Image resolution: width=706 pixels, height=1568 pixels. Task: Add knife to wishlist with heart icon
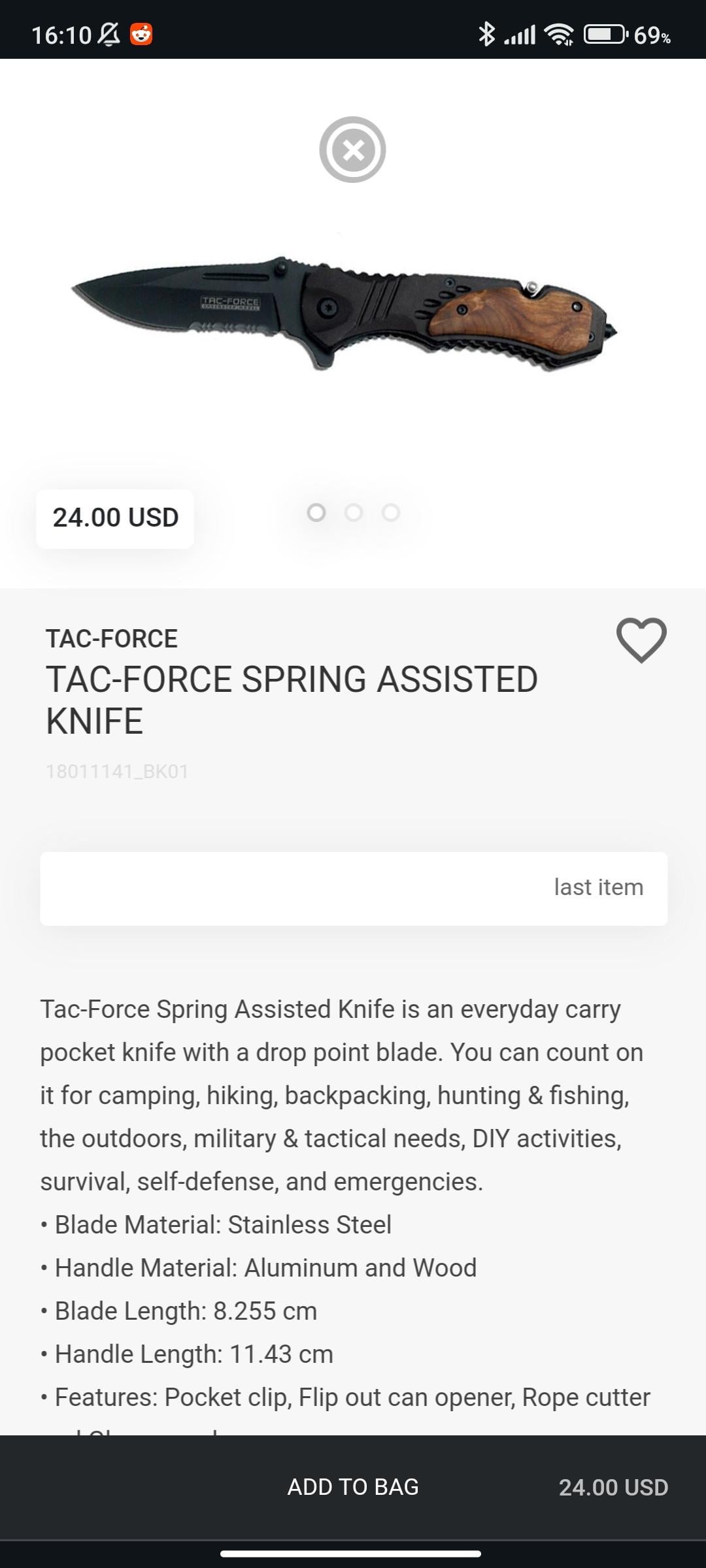[x=641, y=640]
